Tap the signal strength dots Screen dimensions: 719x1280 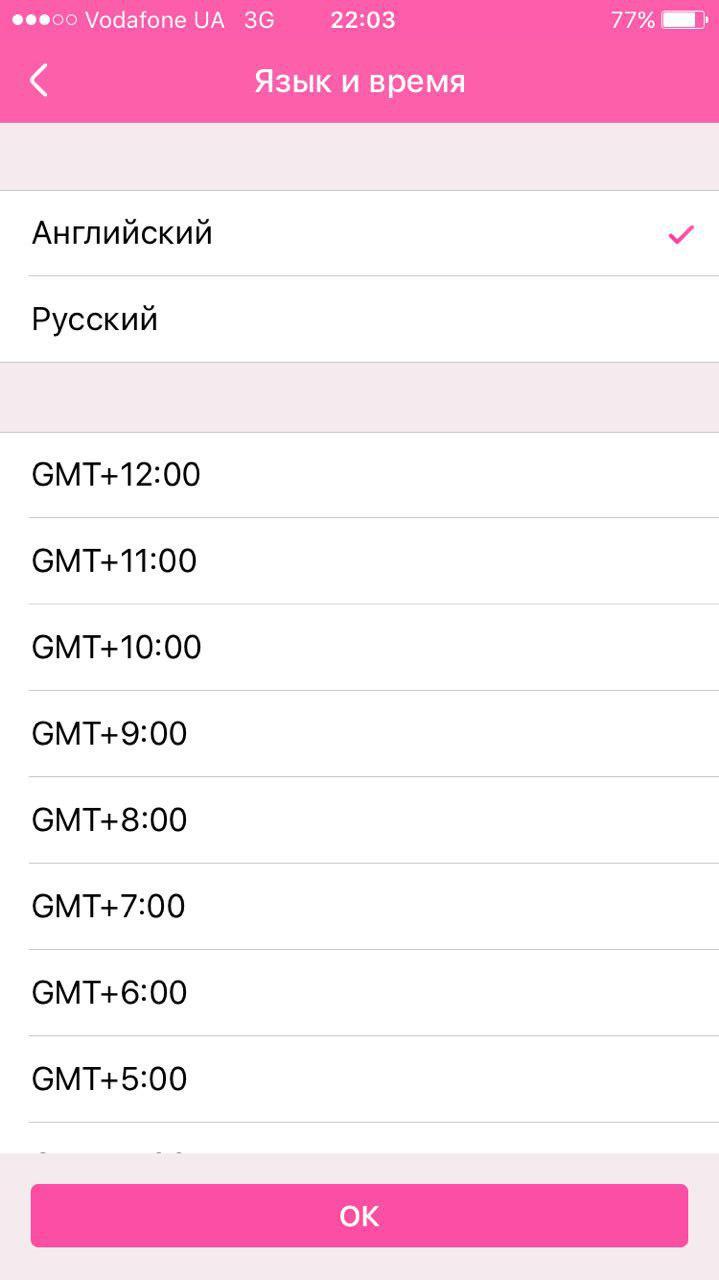[x=43, y=20]
